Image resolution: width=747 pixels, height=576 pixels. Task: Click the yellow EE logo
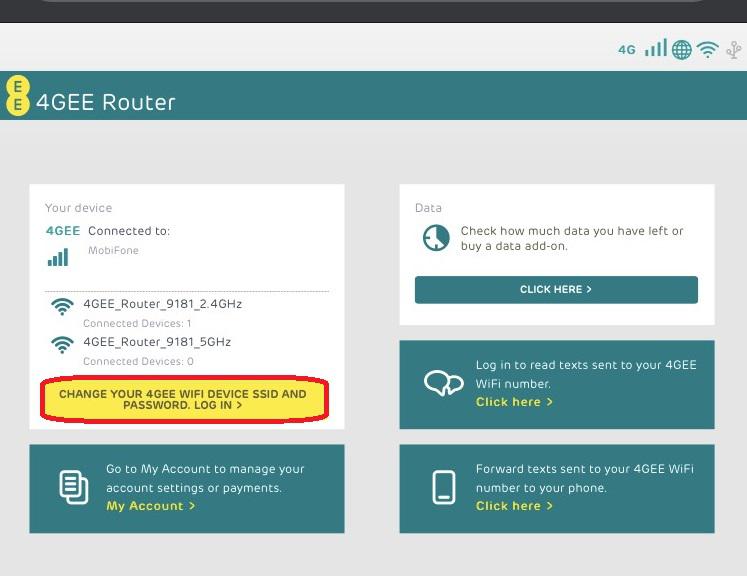click(x=18, y=95)
